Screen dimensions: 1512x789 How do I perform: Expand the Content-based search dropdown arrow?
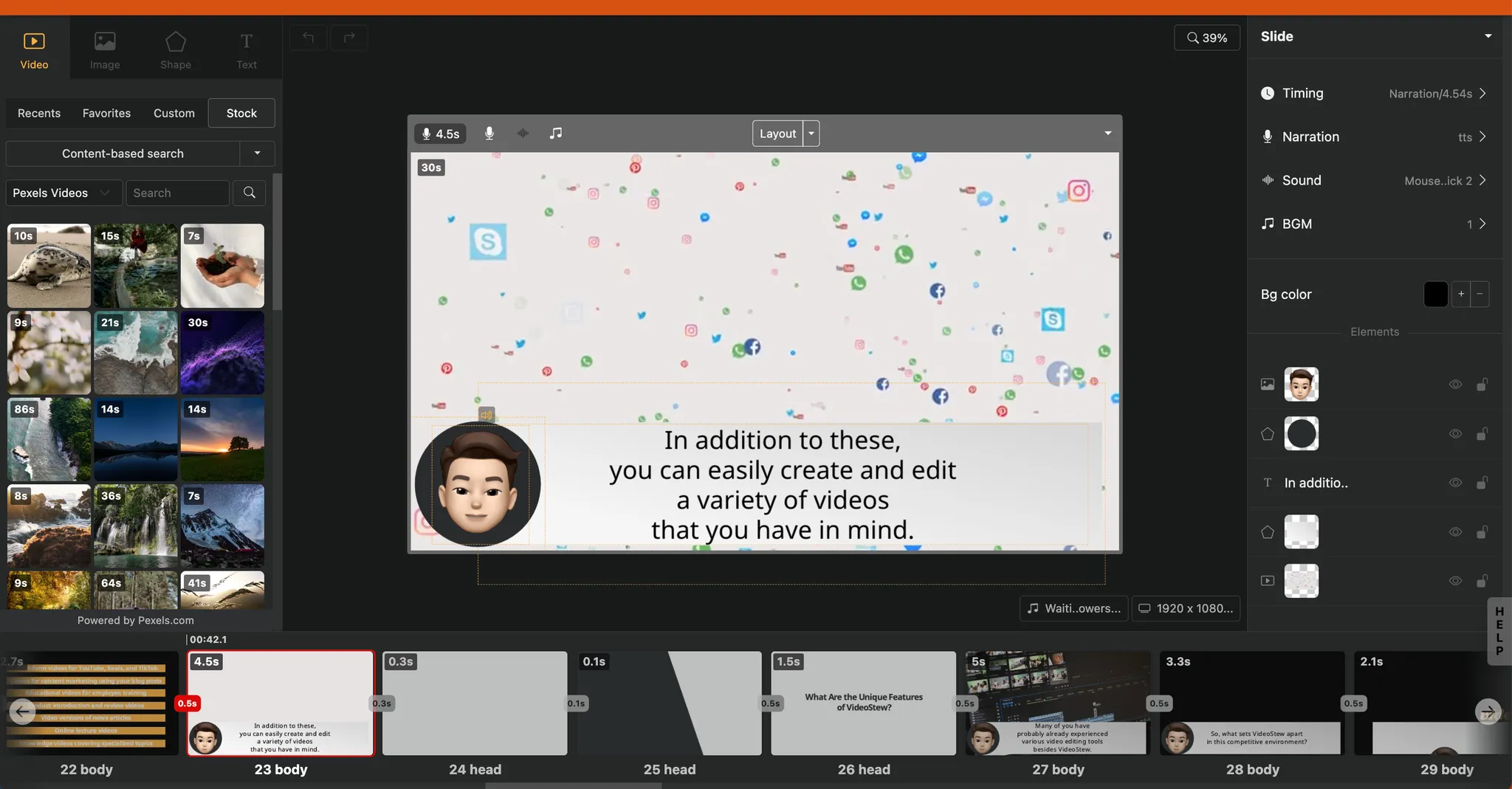pos(257,154)
